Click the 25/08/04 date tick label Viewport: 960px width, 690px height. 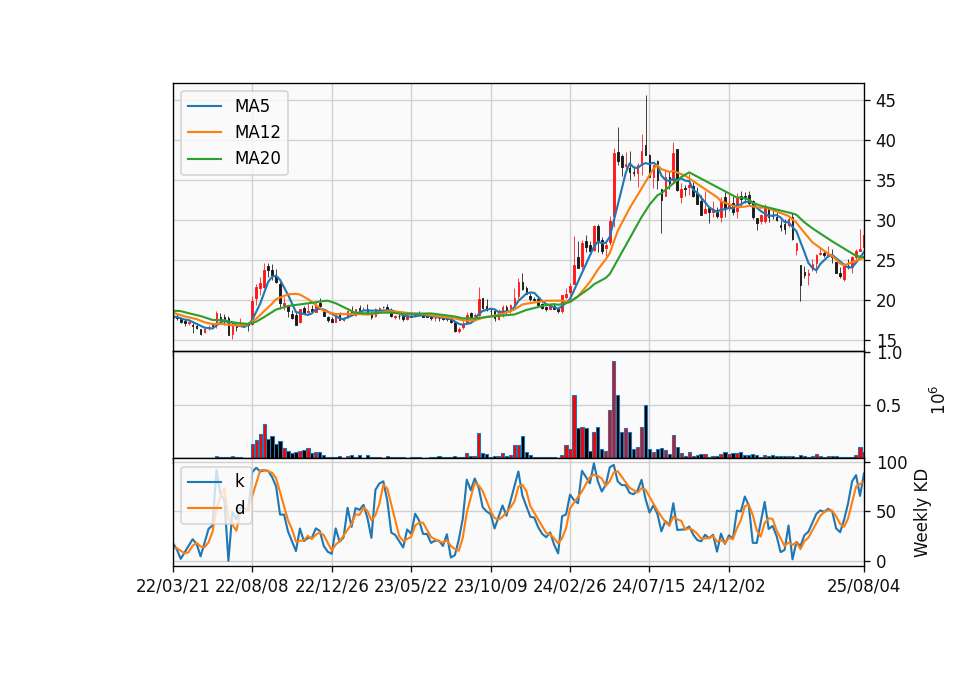pos(864,586)
